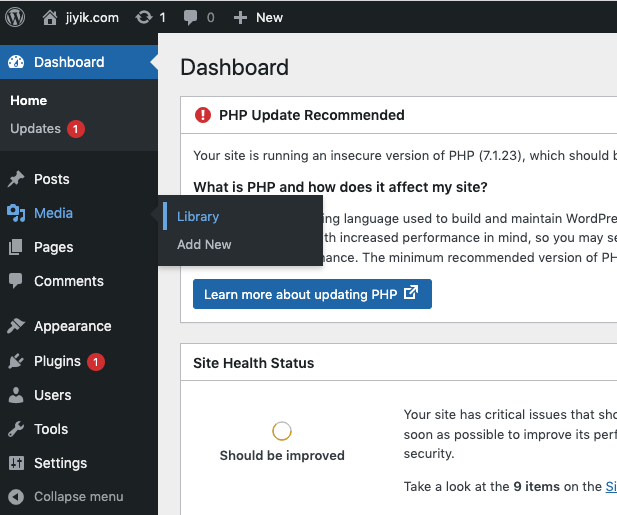
Task: Click the Comments speech bubble sidebar icon
Action: 16,281
